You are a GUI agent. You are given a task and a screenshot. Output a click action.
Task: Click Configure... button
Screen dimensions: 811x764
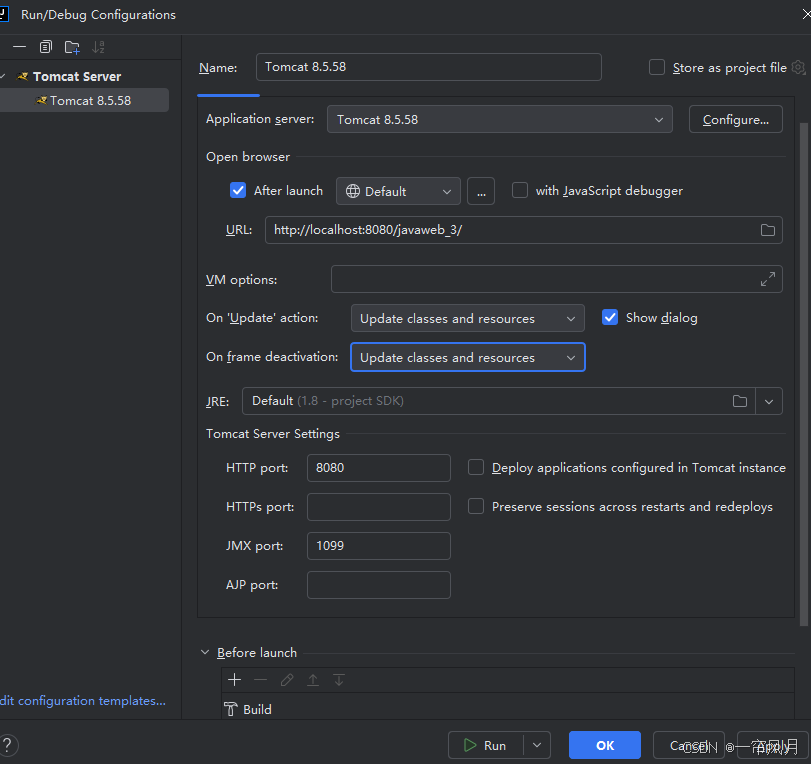[x=735, y=119]
